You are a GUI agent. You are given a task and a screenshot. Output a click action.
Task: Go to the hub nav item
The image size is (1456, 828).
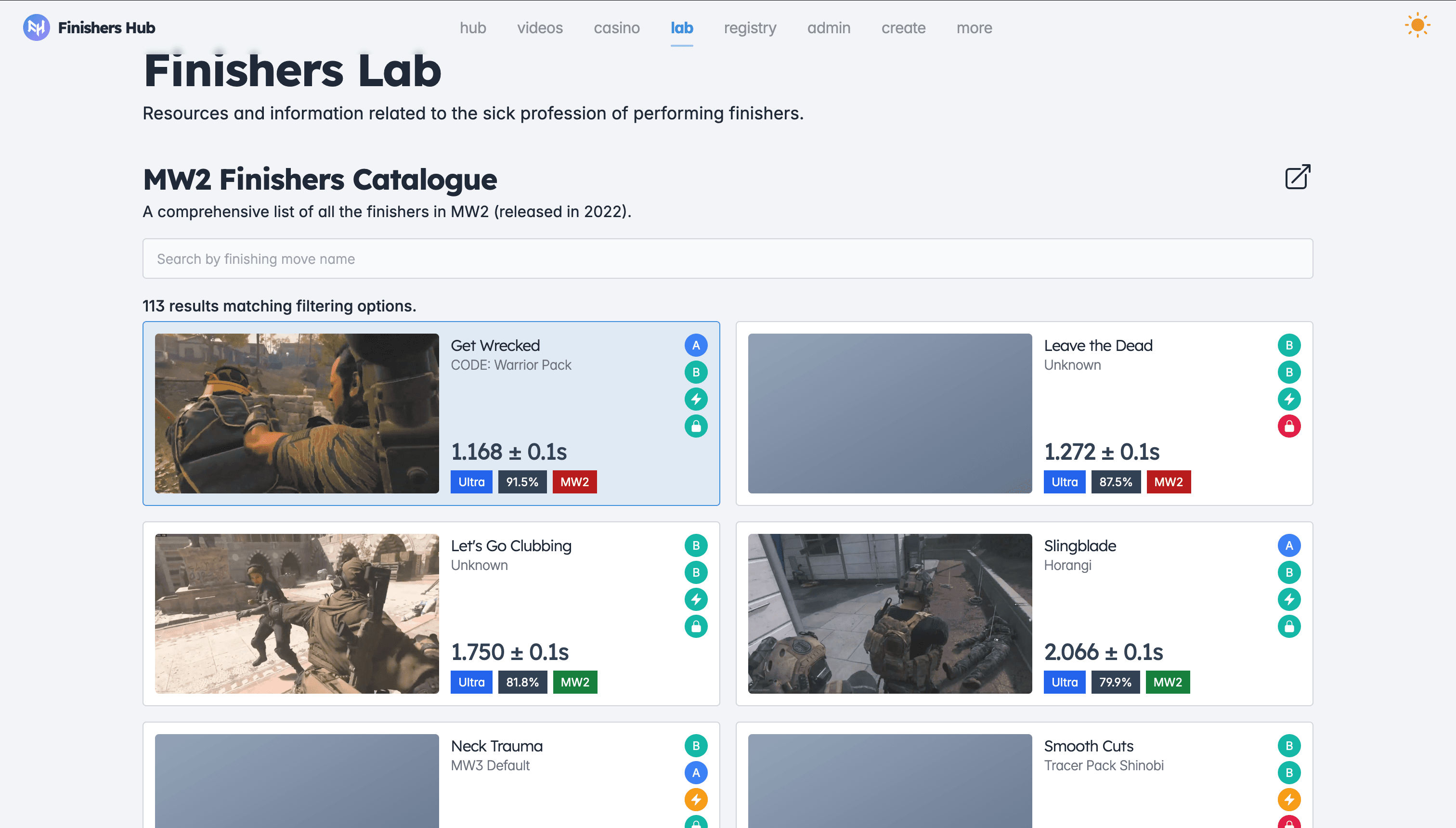(473, 28)
